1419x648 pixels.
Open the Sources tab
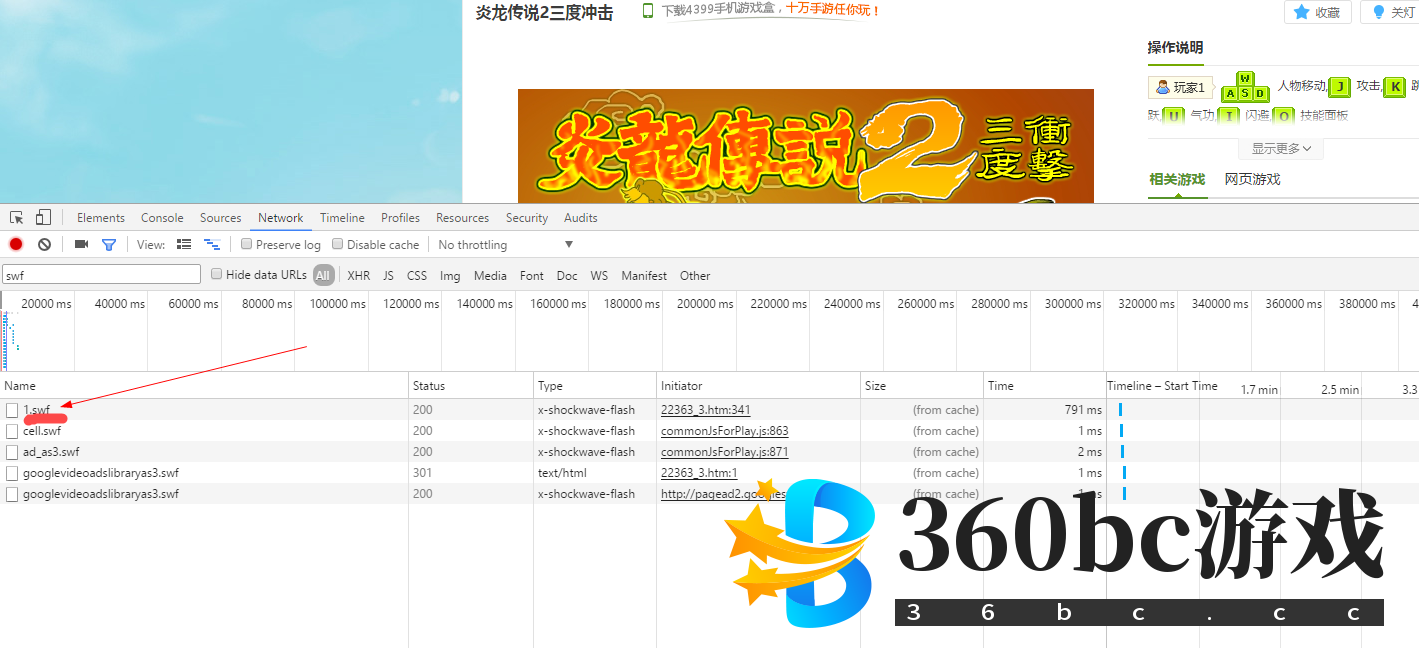220,218
